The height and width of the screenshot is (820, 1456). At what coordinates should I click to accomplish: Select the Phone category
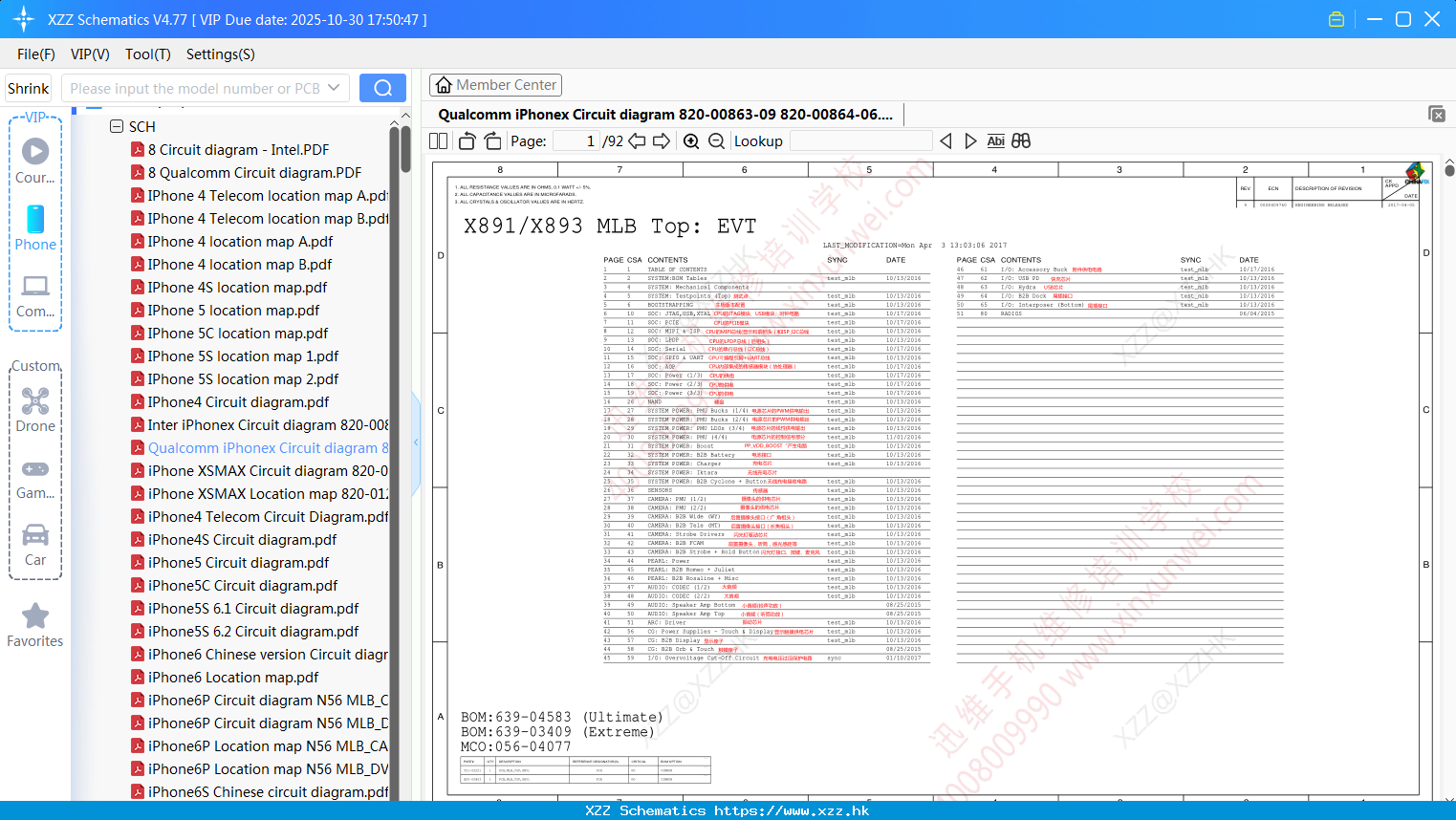point(35,227)
